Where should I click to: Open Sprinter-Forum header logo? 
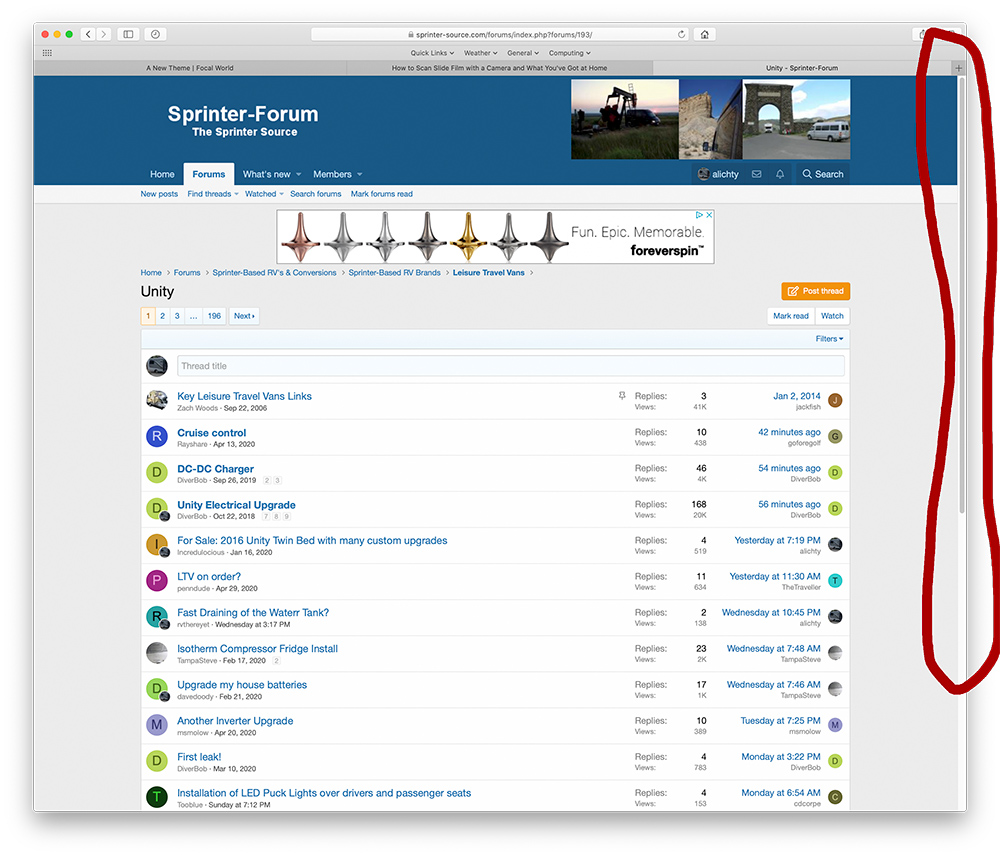click(x=243, y=120)
